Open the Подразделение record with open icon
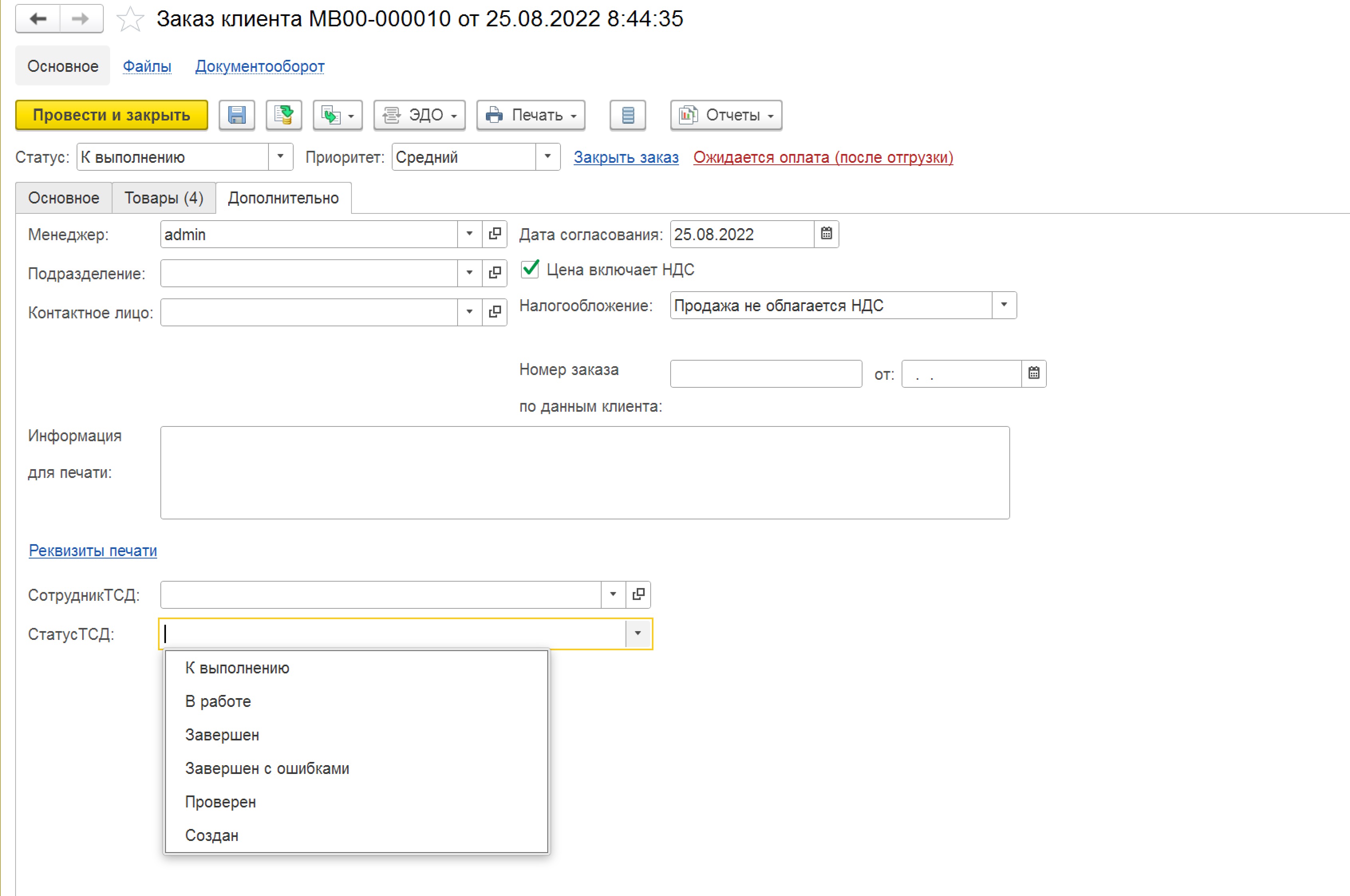The height and width of the screenshot is (896, 1350). [x=495, y=272]
